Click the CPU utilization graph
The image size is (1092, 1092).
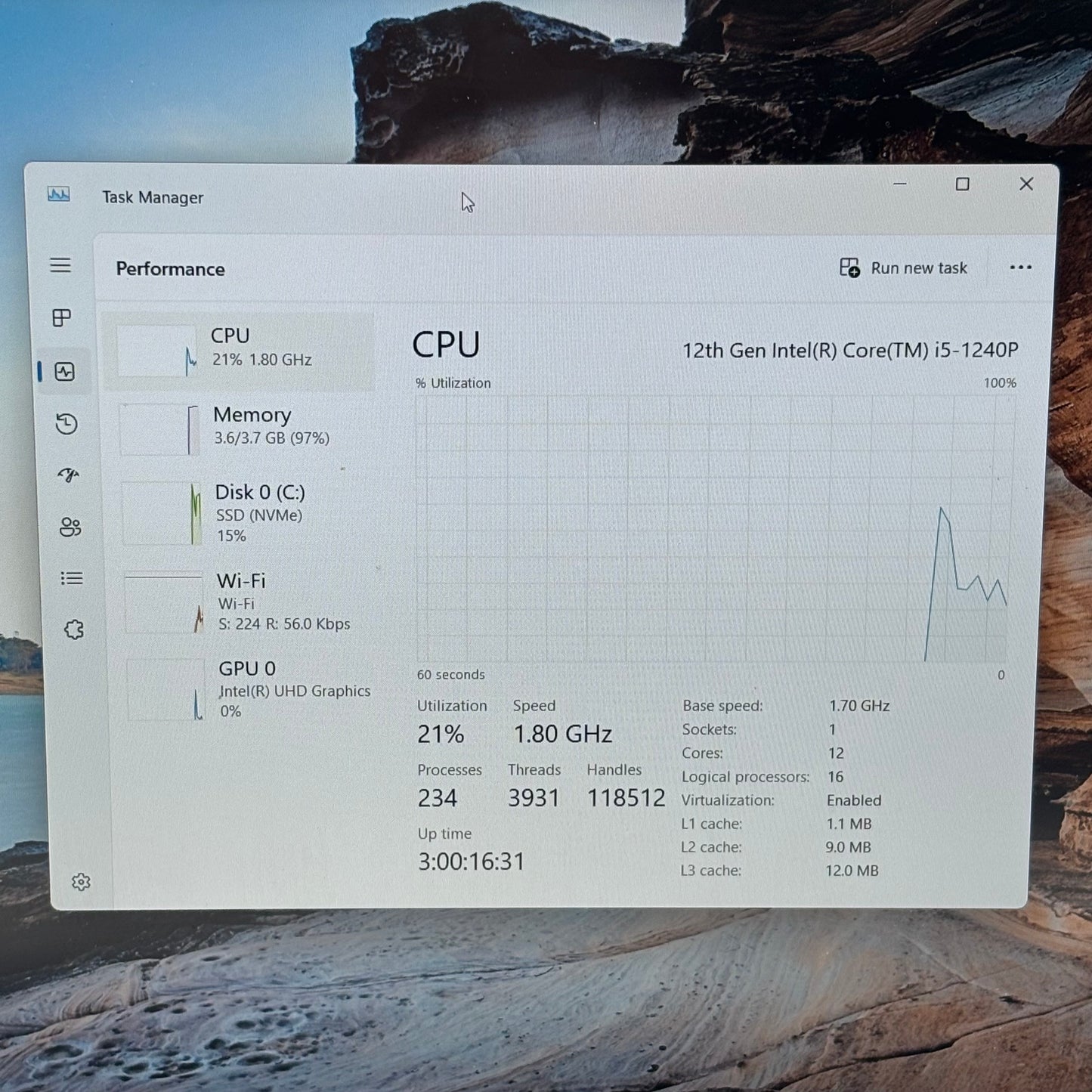(714, 529)
